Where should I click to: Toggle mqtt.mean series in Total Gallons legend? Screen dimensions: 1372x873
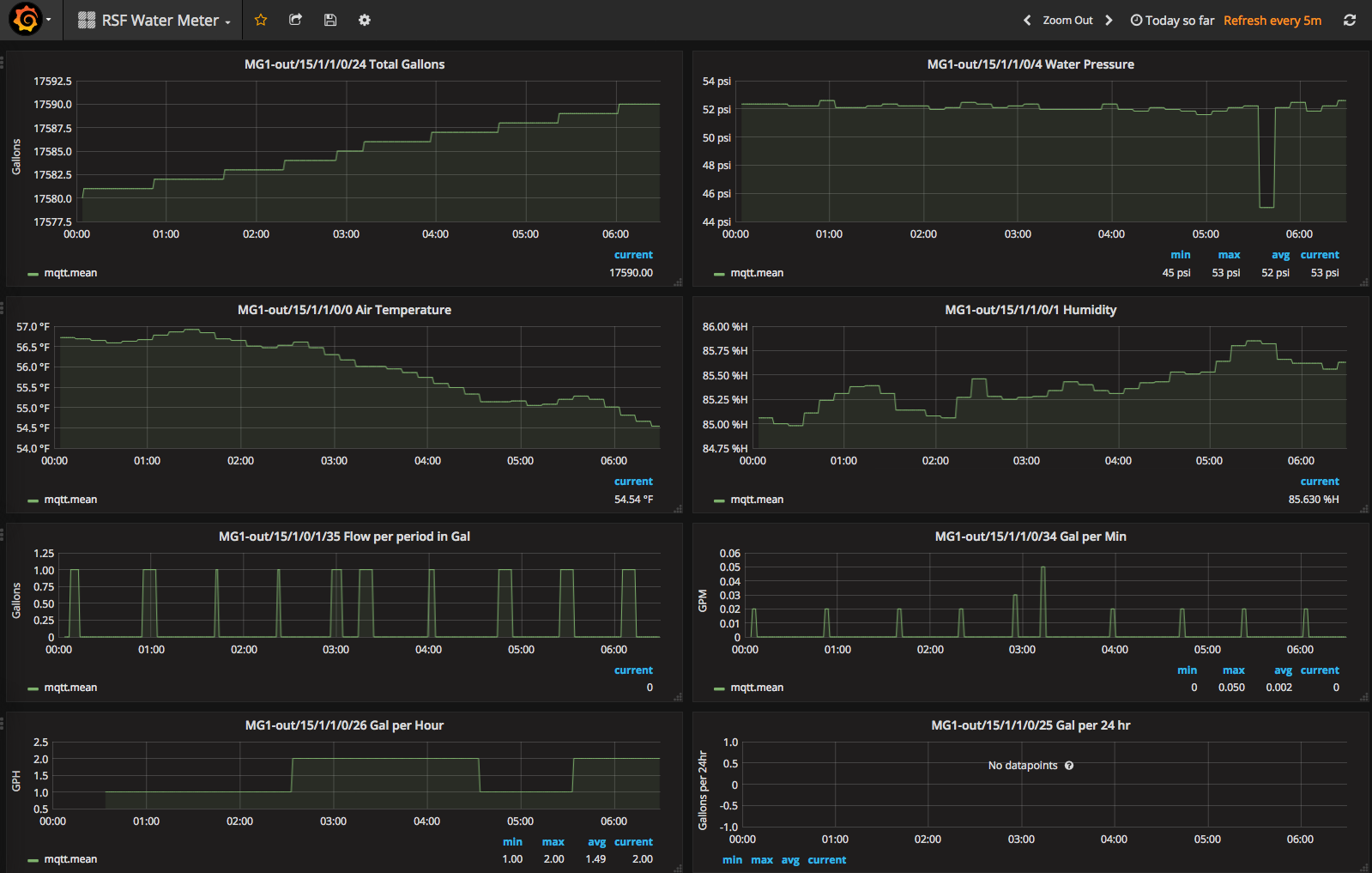click(70, 273)
